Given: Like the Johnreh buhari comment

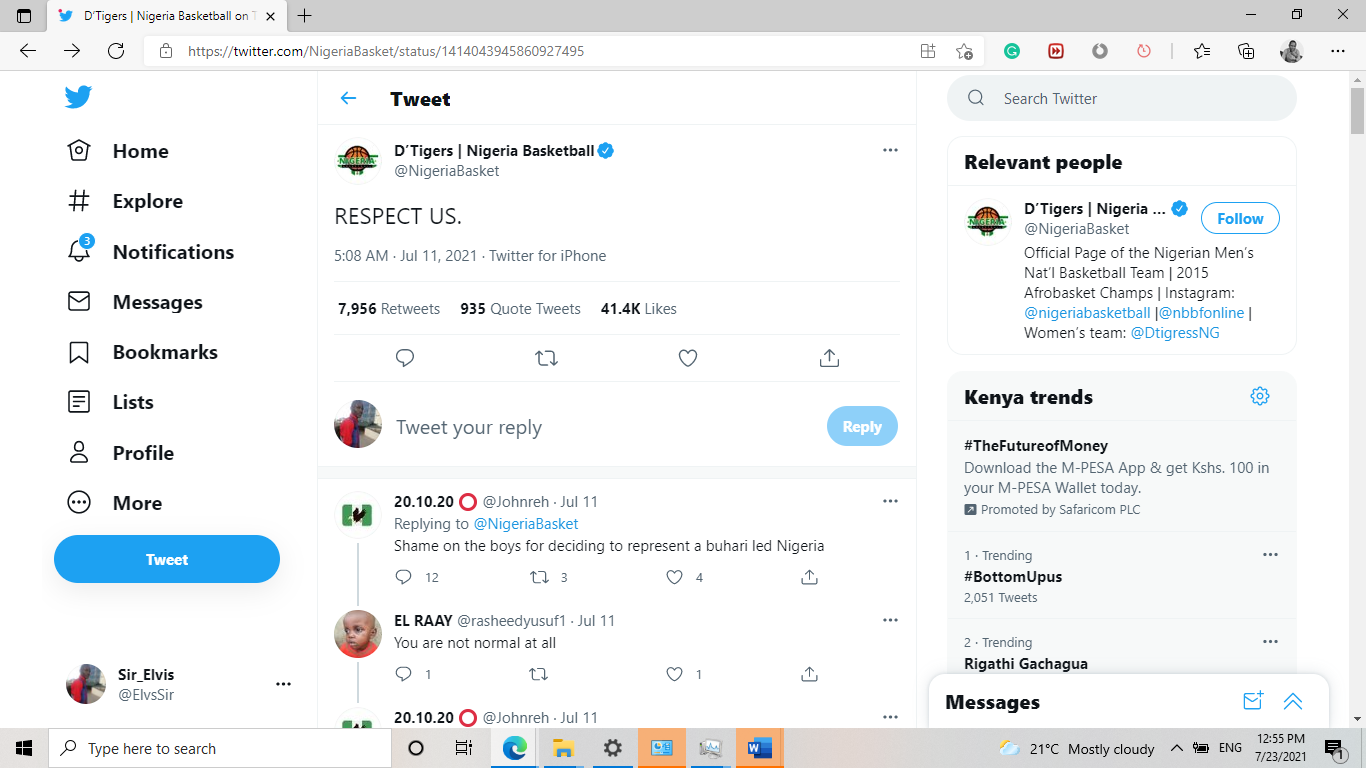Looking at the screenshot, I should pyautogui.click(x=675, y=577).
